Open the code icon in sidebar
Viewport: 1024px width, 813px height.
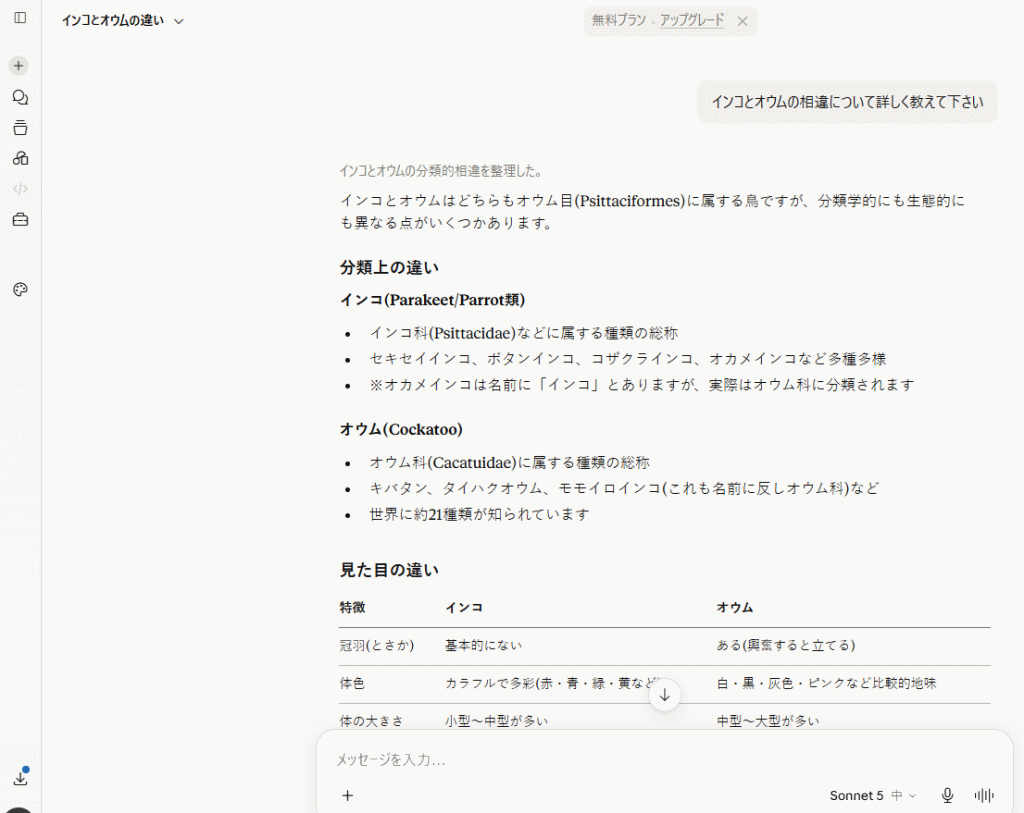(20, 189)
